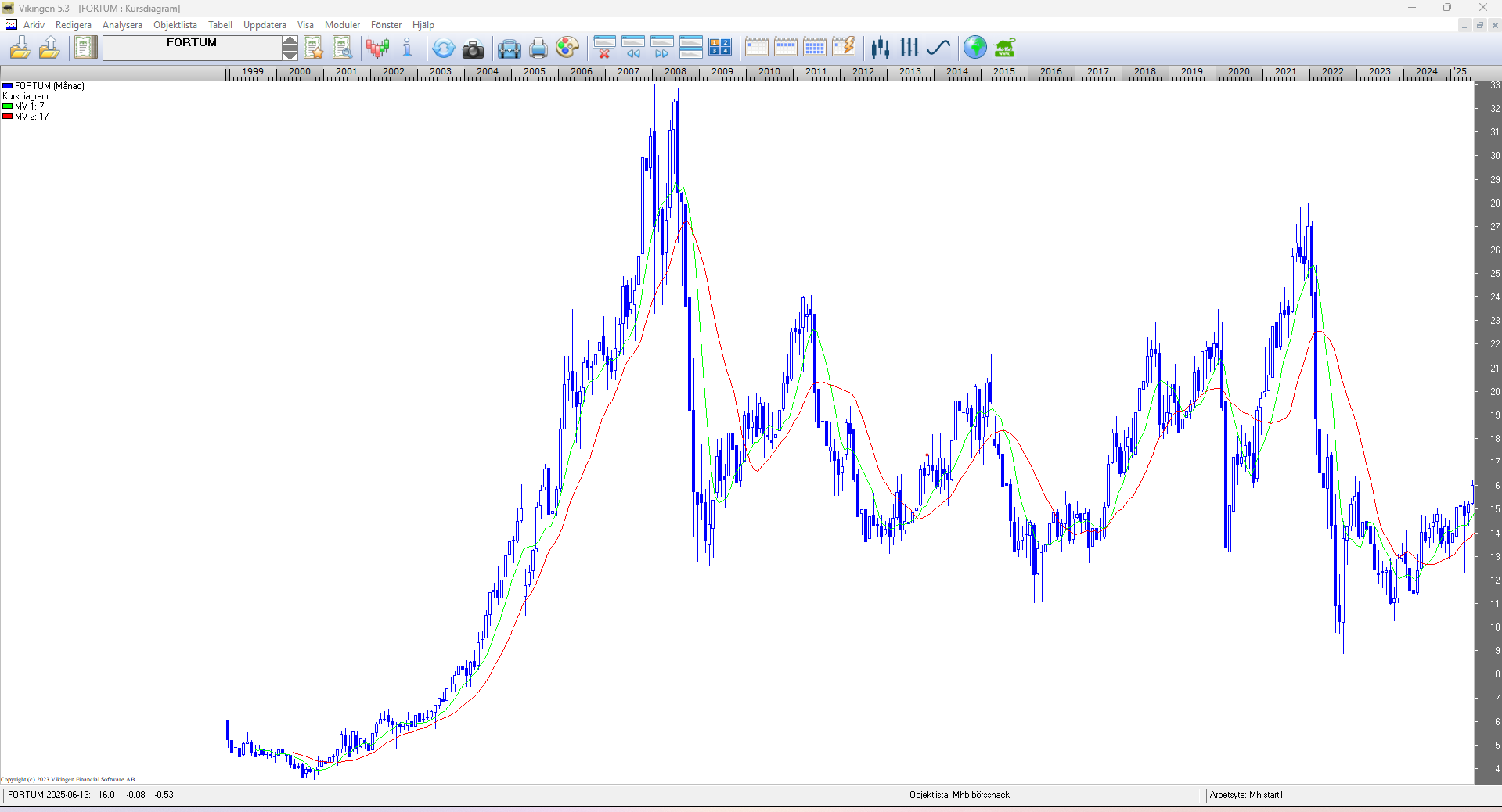This screenshot has height=812, width=1502.
Task: Click the 1-2-3-4 multi-window grid icon
Action: click(x=720, y=48)
